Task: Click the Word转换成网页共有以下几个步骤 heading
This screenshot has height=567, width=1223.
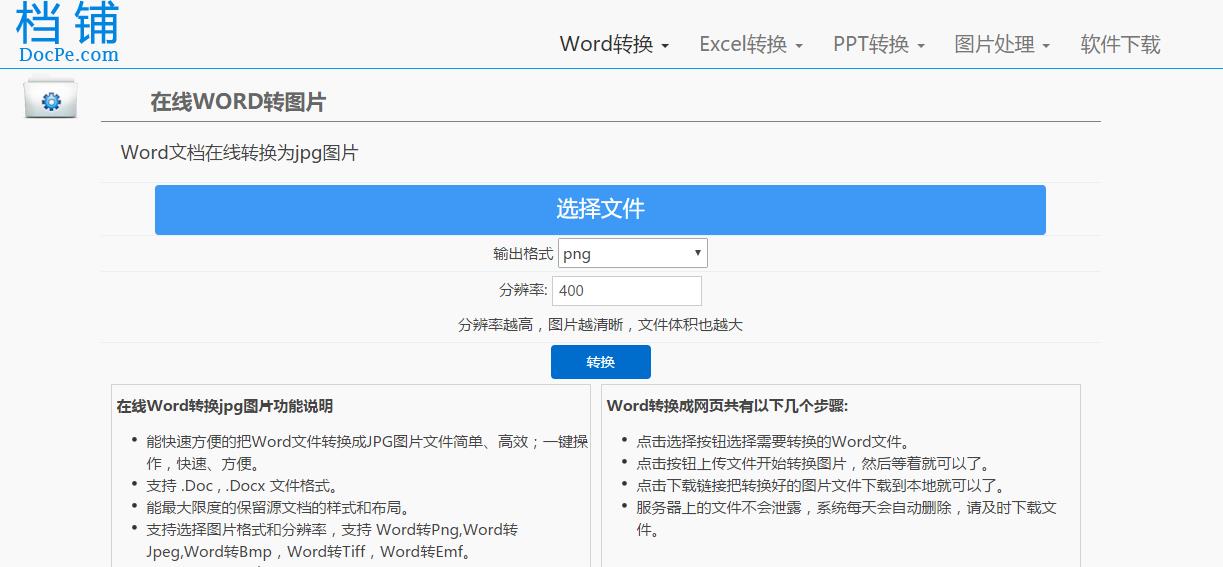Action: (x=727, y=406)
